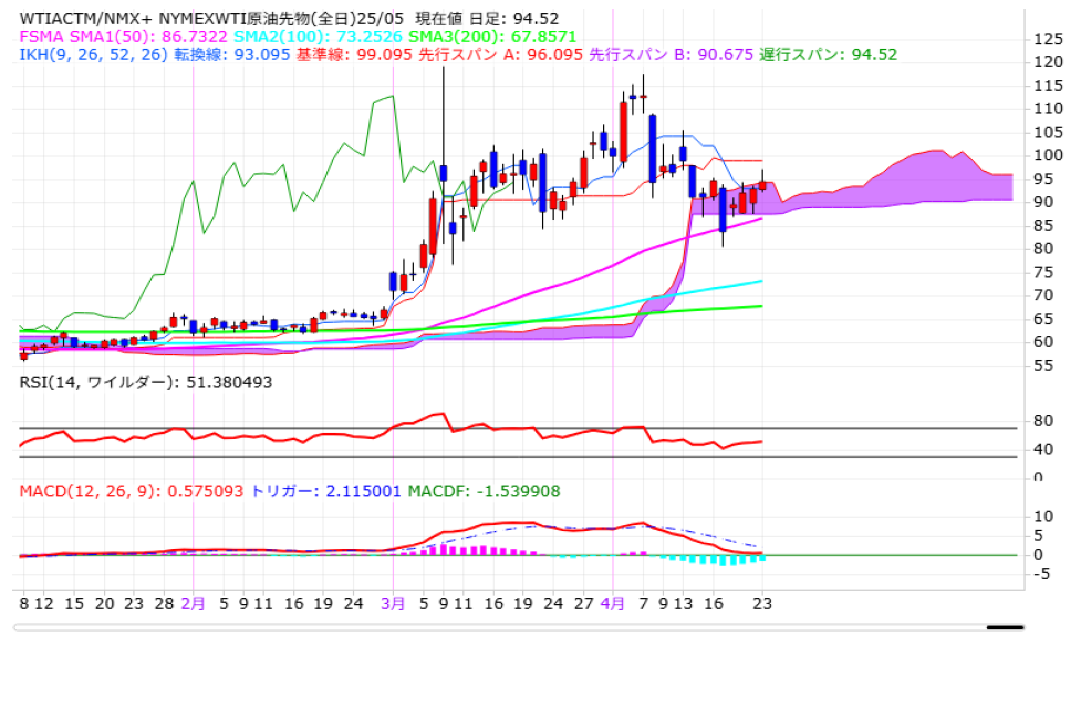1080x703 pixels.
Task: Click the 4月 marker on the date axis
Action: (x=614, y=604)
